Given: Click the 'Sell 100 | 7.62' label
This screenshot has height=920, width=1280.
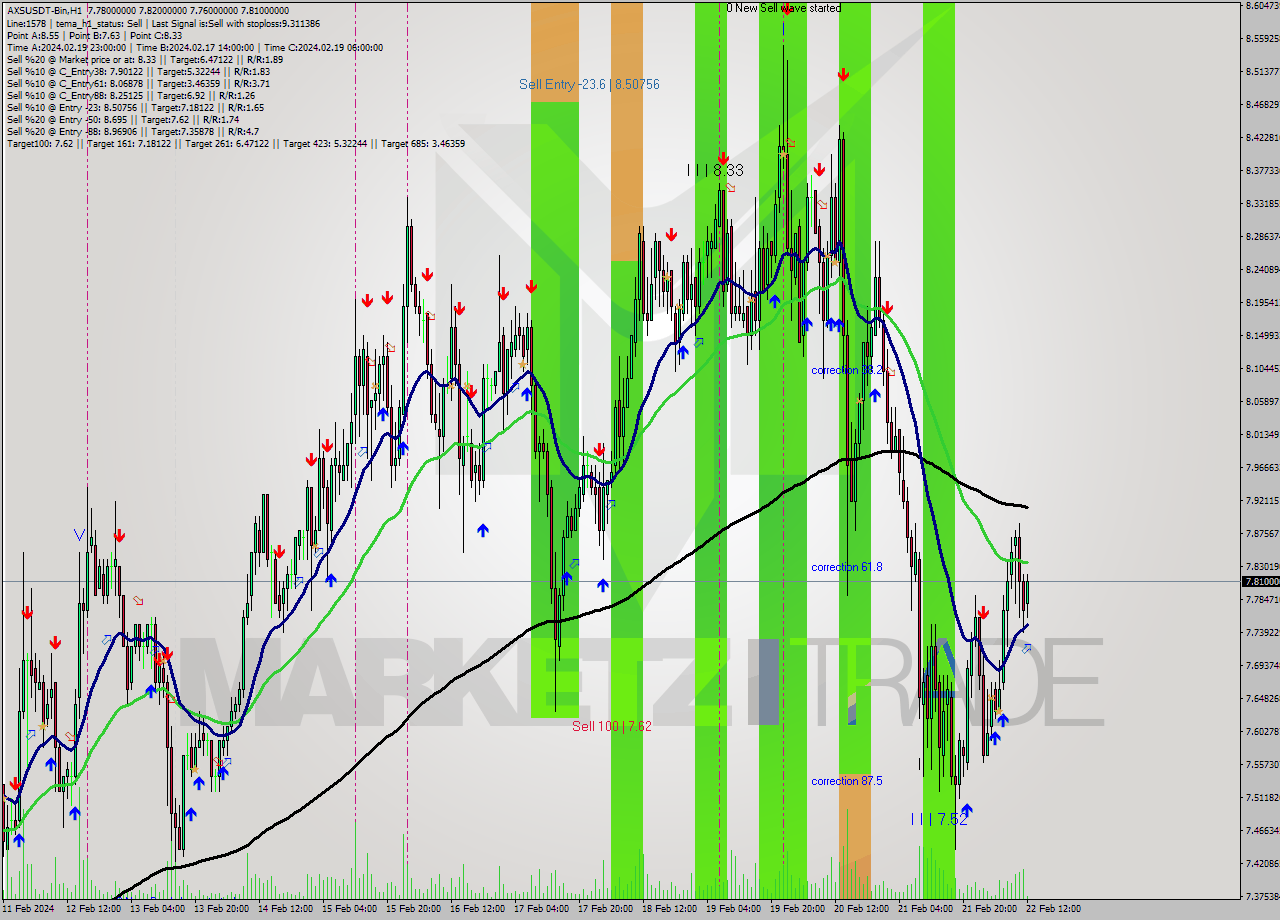Looking at the screenshot, I should [x=612, y=726].
